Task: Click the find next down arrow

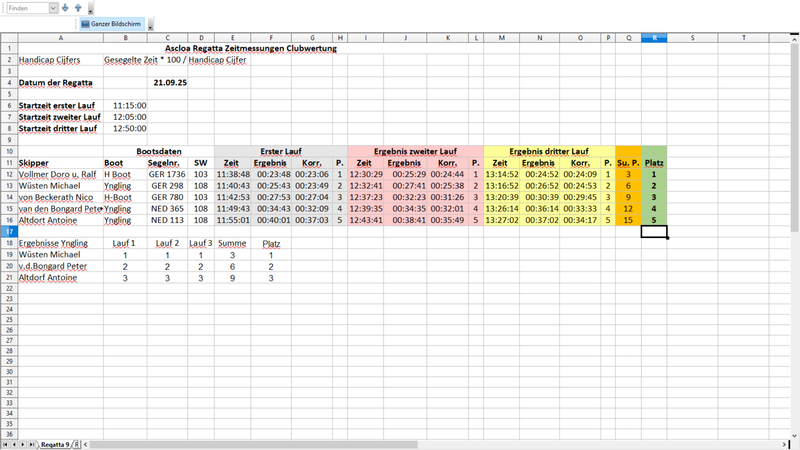Action: [x=65, y=7]
